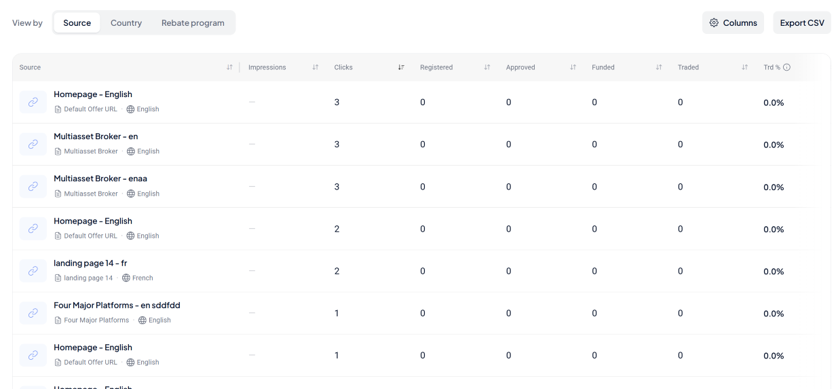The height and width of the screenshot is (389, 838).
Task: Click link icon of Homepage row with 1 click
Action: (x=33, y=355)
